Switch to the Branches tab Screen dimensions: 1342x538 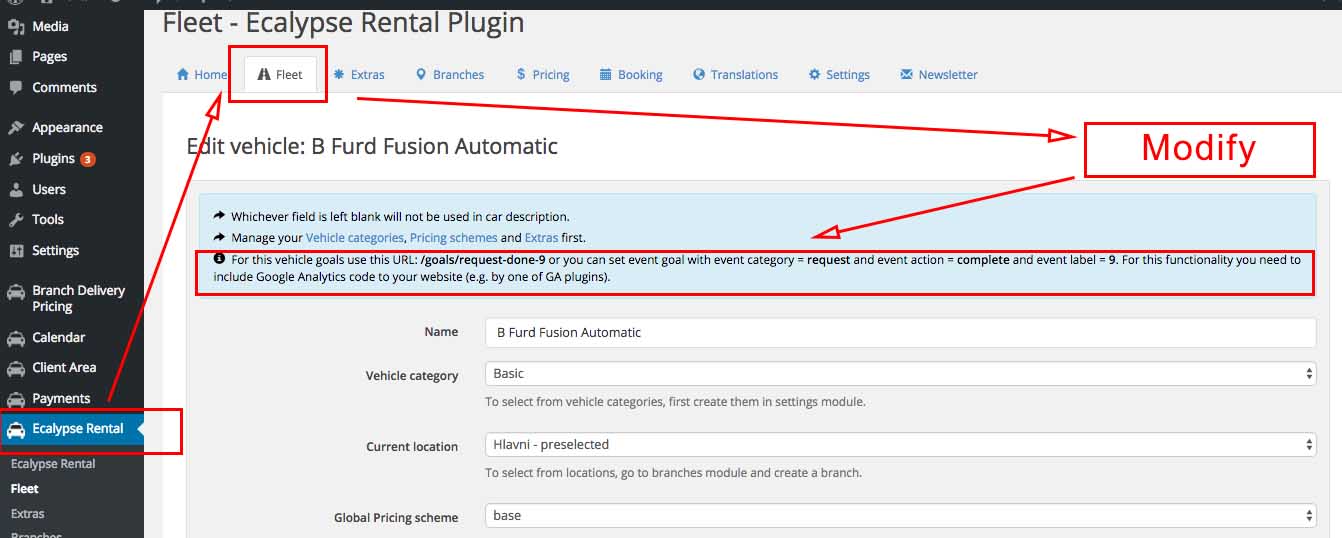tap(450, 74)
